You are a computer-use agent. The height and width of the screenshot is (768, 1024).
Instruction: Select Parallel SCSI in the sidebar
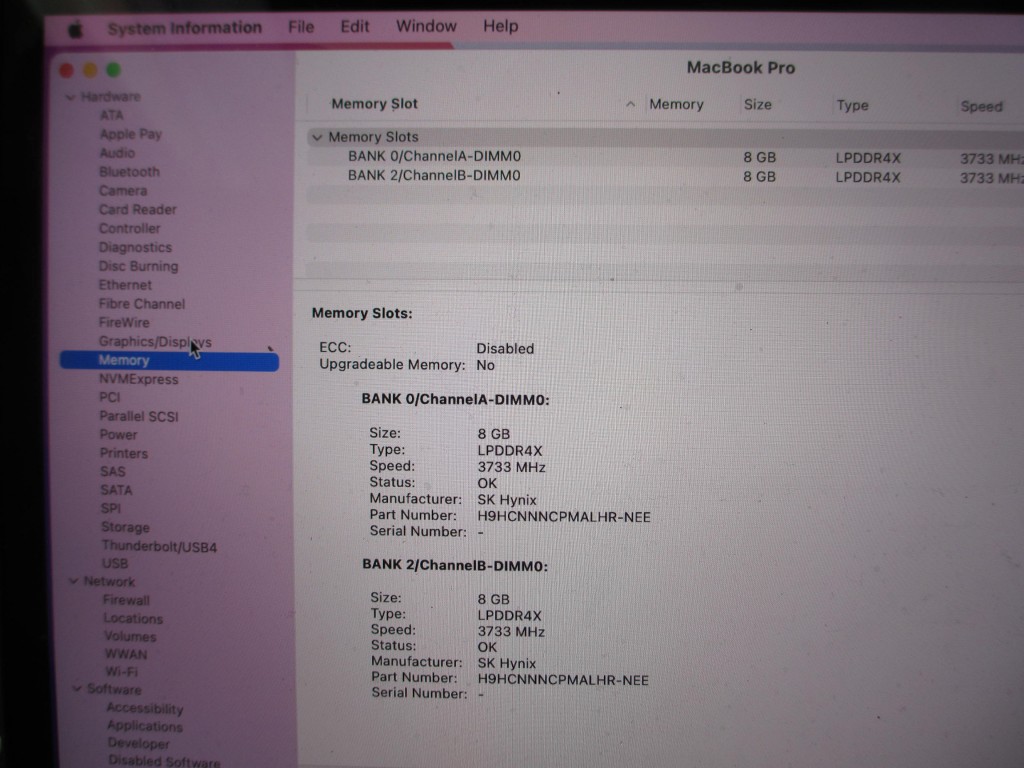pyautogui.click(x=138, y=416)
